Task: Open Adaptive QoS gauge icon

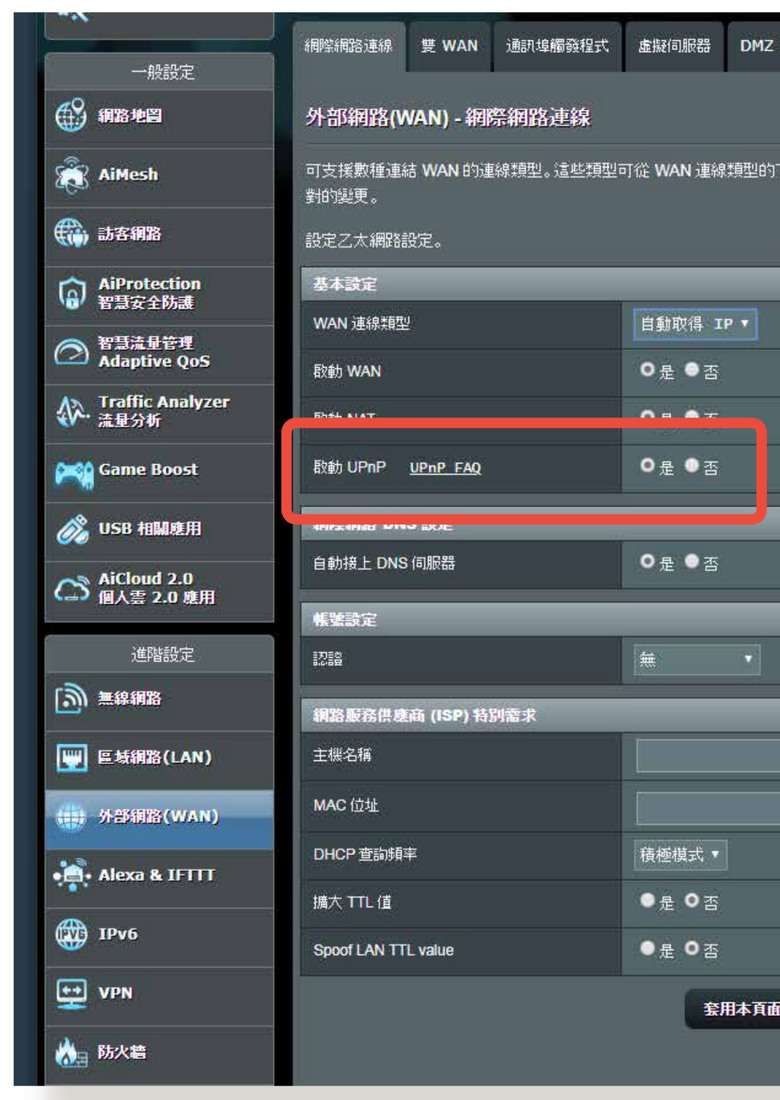Action: pos(71,351)
